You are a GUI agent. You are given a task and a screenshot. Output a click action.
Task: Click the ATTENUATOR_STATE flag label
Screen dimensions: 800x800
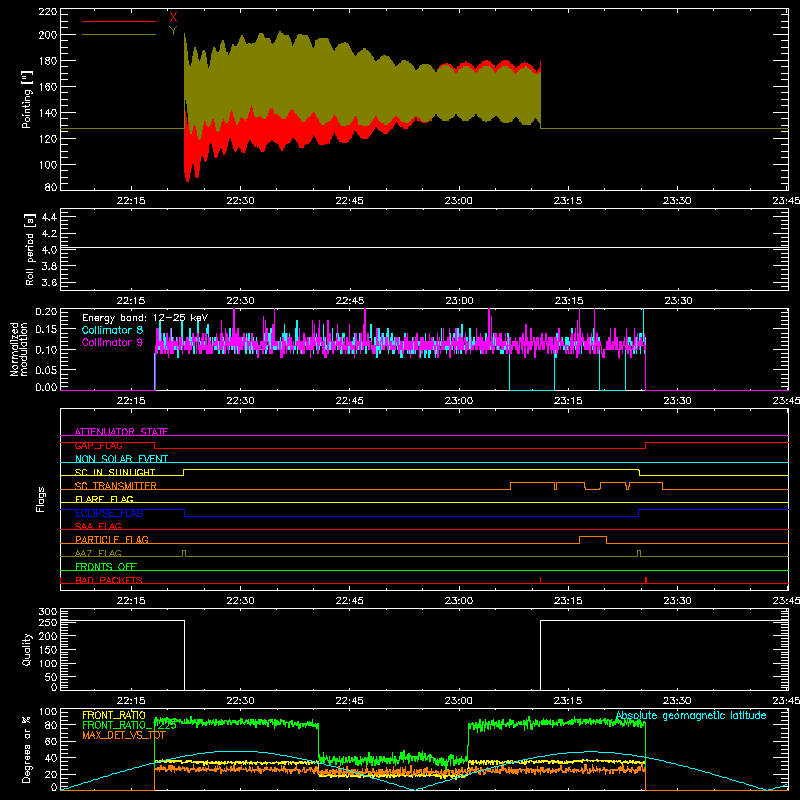(121, 432)
